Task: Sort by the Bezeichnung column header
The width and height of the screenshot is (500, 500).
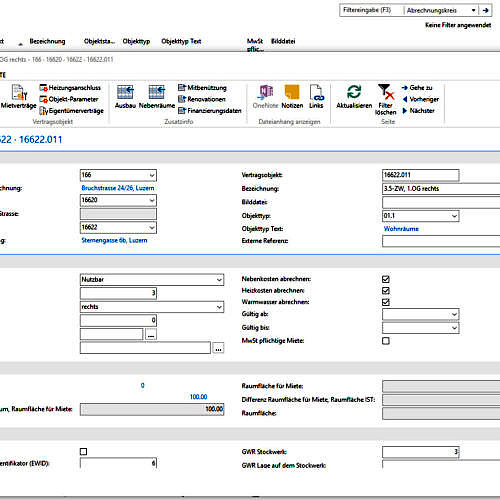Action: (x=47, y=41)
